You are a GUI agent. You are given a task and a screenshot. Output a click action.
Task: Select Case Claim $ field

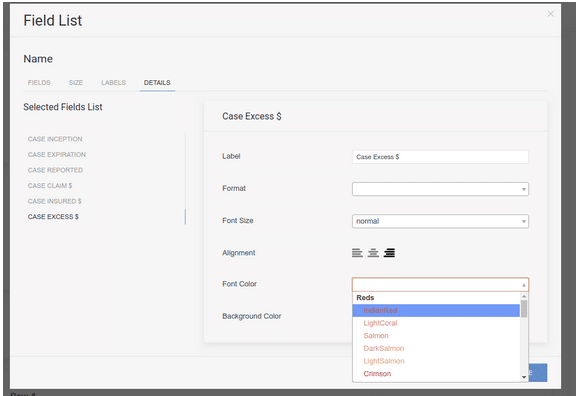coord(50,186)
